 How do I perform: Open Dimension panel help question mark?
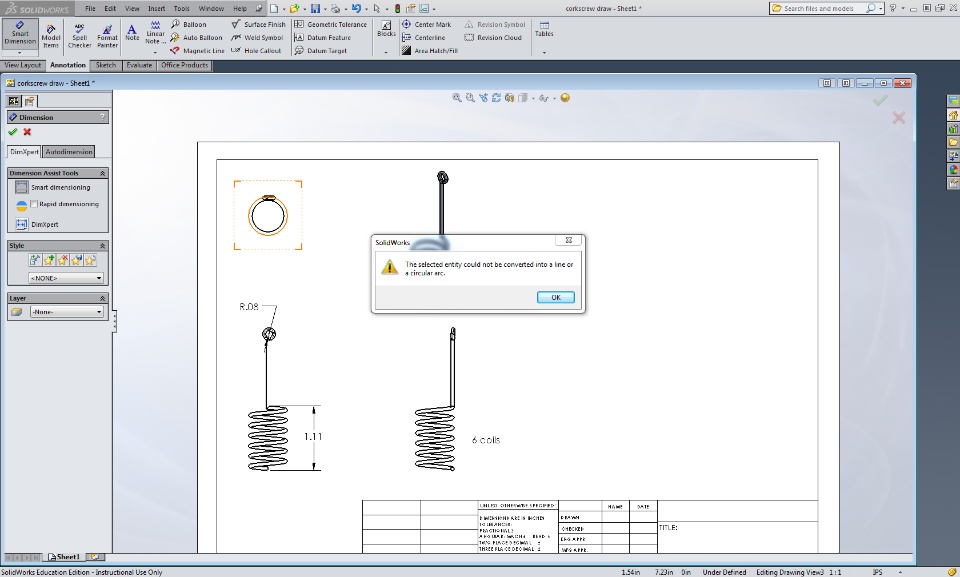coord(102,117)
